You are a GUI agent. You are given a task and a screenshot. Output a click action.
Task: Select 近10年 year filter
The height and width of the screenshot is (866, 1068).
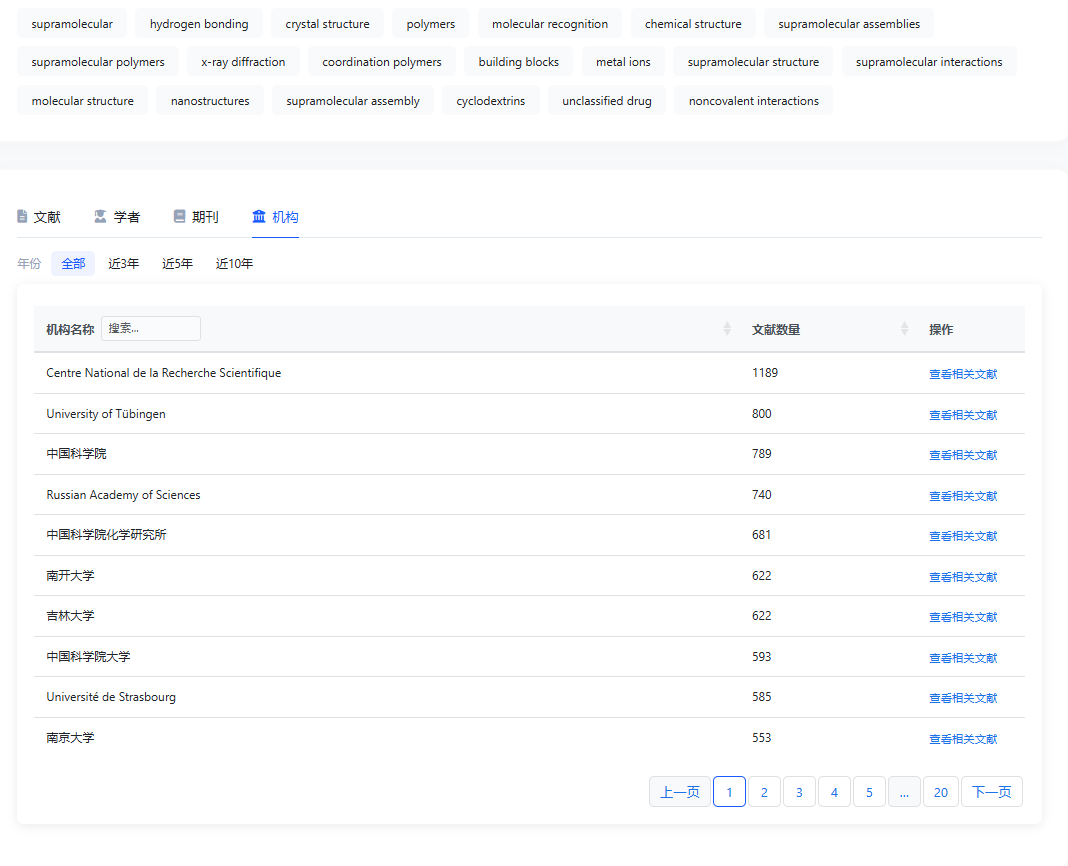234,264
